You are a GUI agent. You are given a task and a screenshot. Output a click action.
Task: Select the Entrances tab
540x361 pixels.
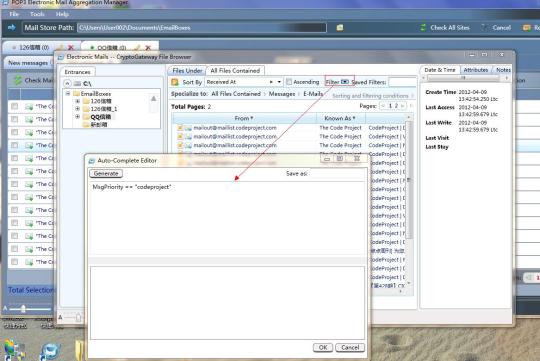point(77,72)
